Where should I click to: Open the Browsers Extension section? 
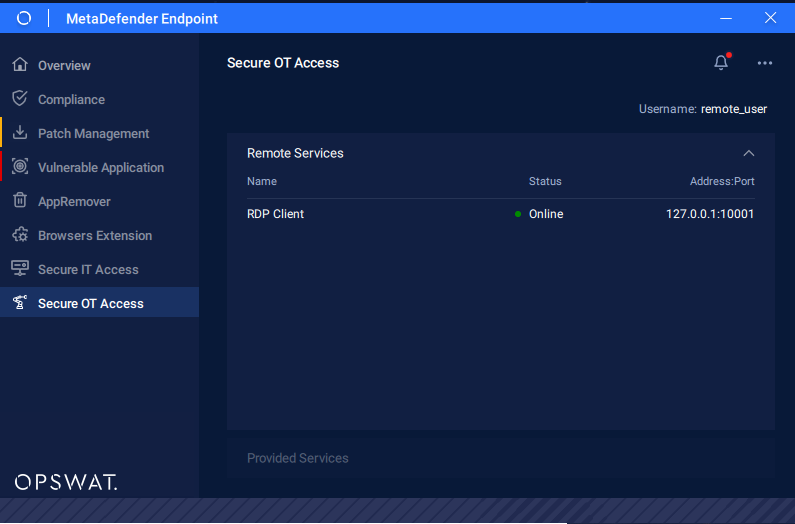[x=99, y=235]
